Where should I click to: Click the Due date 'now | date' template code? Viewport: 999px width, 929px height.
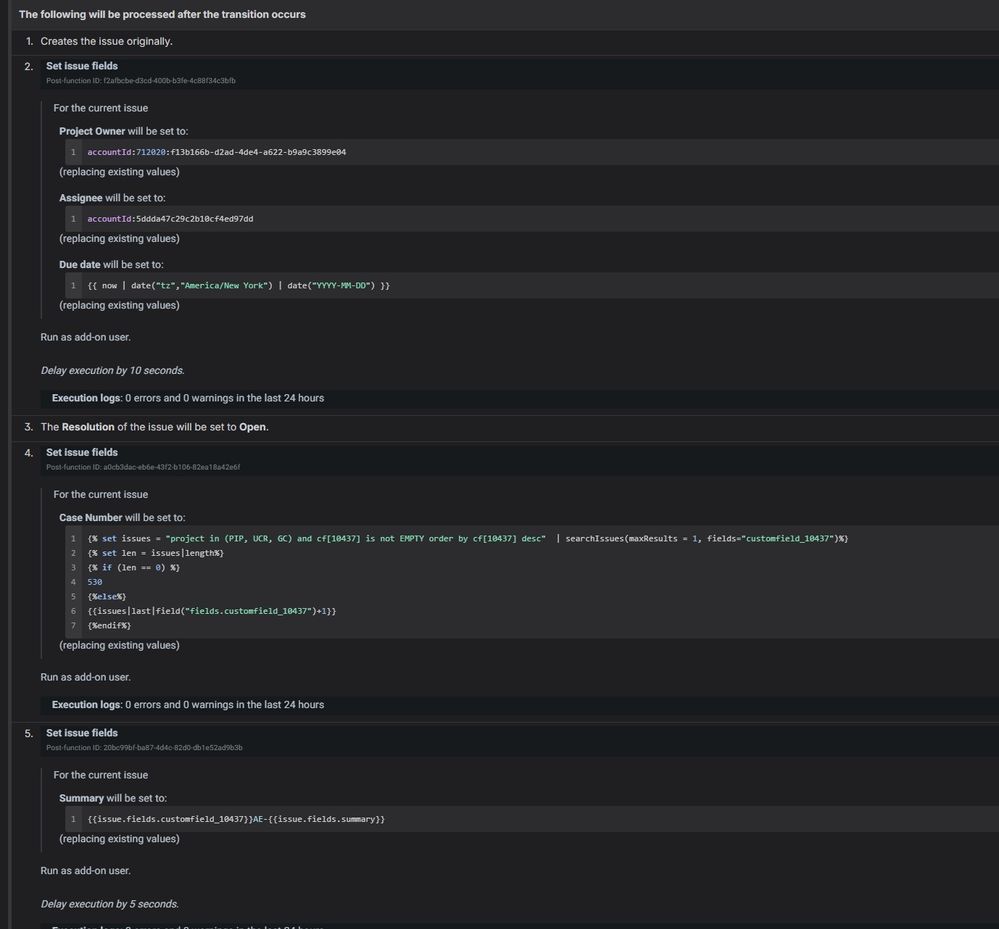[x=238, y=285]
